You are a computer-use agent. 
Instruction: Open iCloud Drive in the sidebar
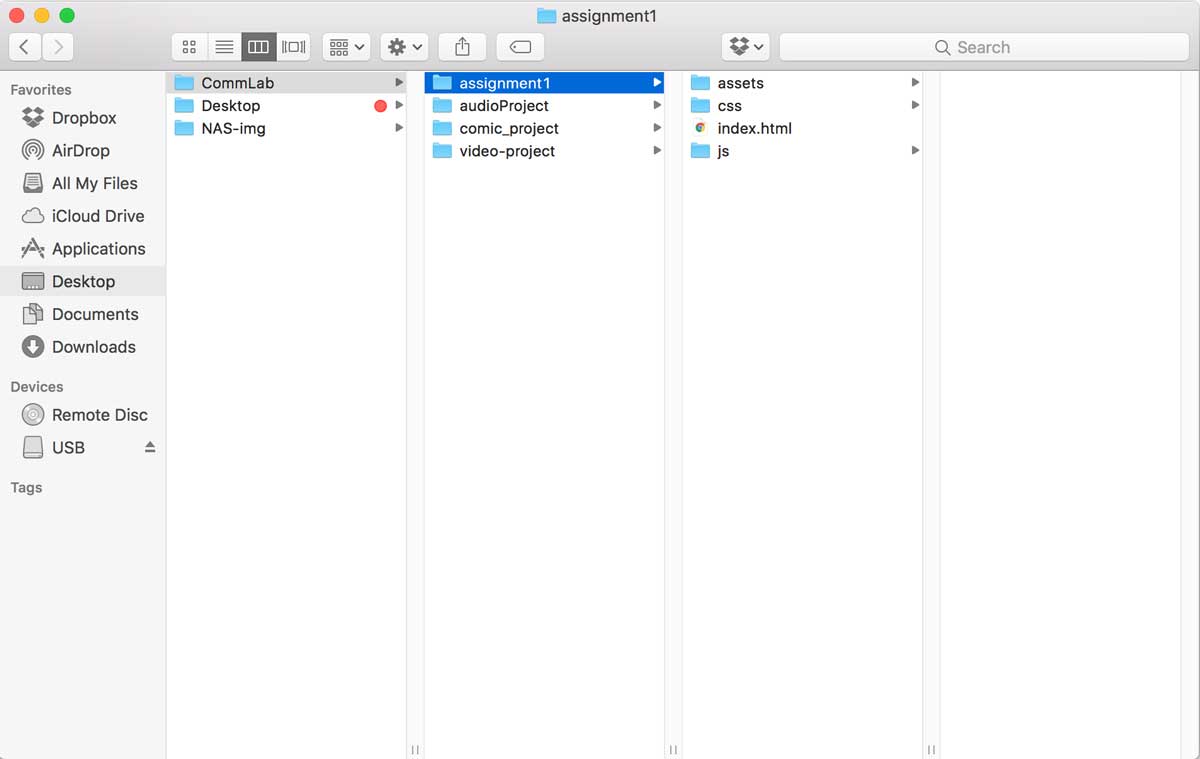83,216
